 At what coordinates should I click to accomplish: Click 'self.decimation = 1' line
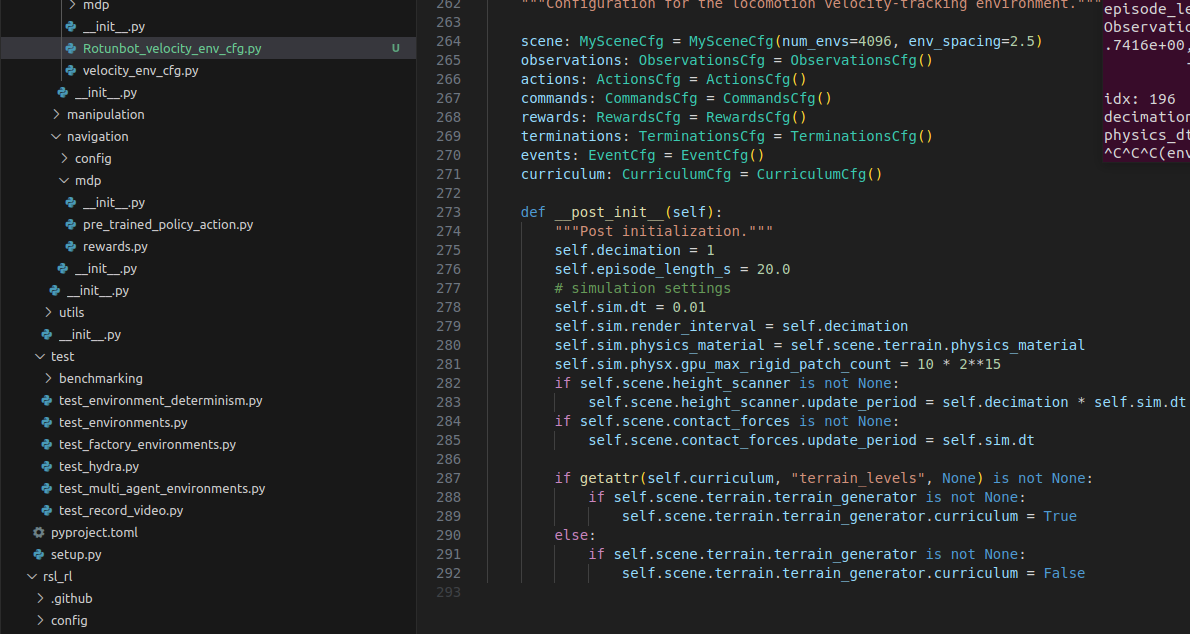point(634,250)
